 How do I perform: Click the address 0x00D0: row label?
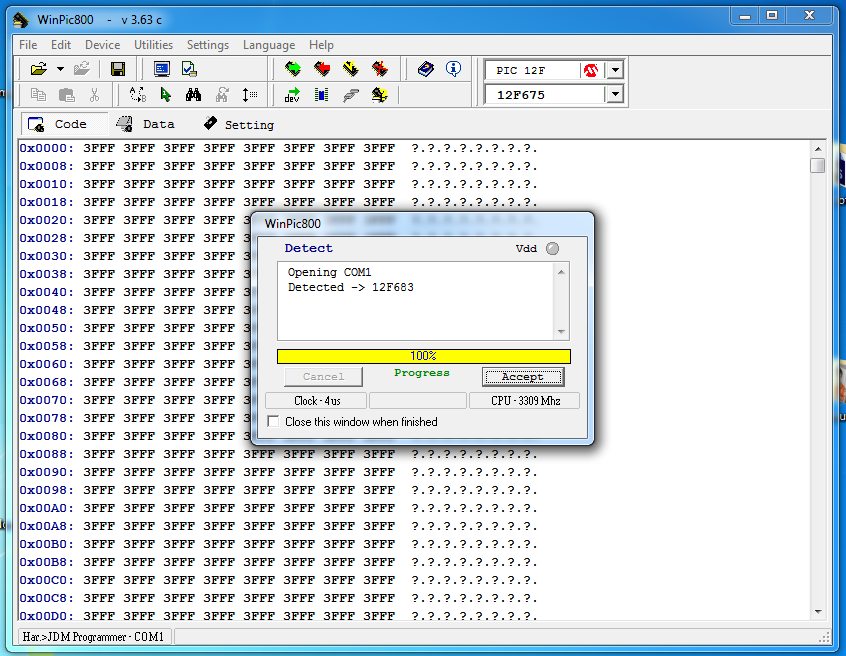point(46,616)
